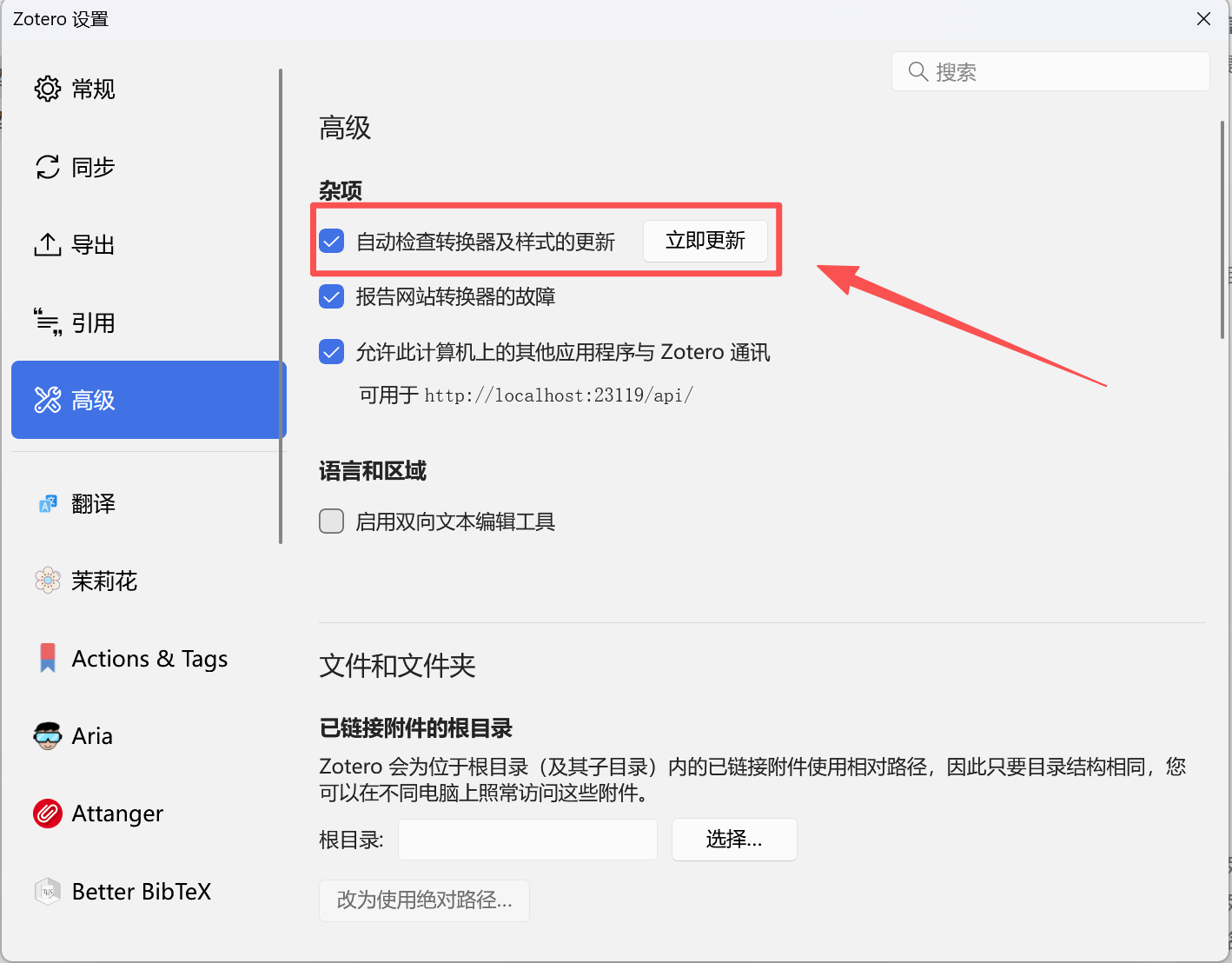
Task: Click the 导出 export icon
Action: click(48, 244)
